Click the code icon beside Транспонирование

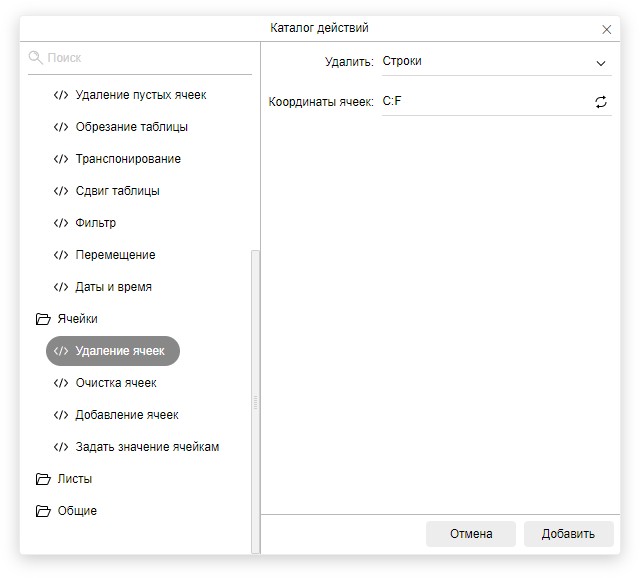[61, 159]
